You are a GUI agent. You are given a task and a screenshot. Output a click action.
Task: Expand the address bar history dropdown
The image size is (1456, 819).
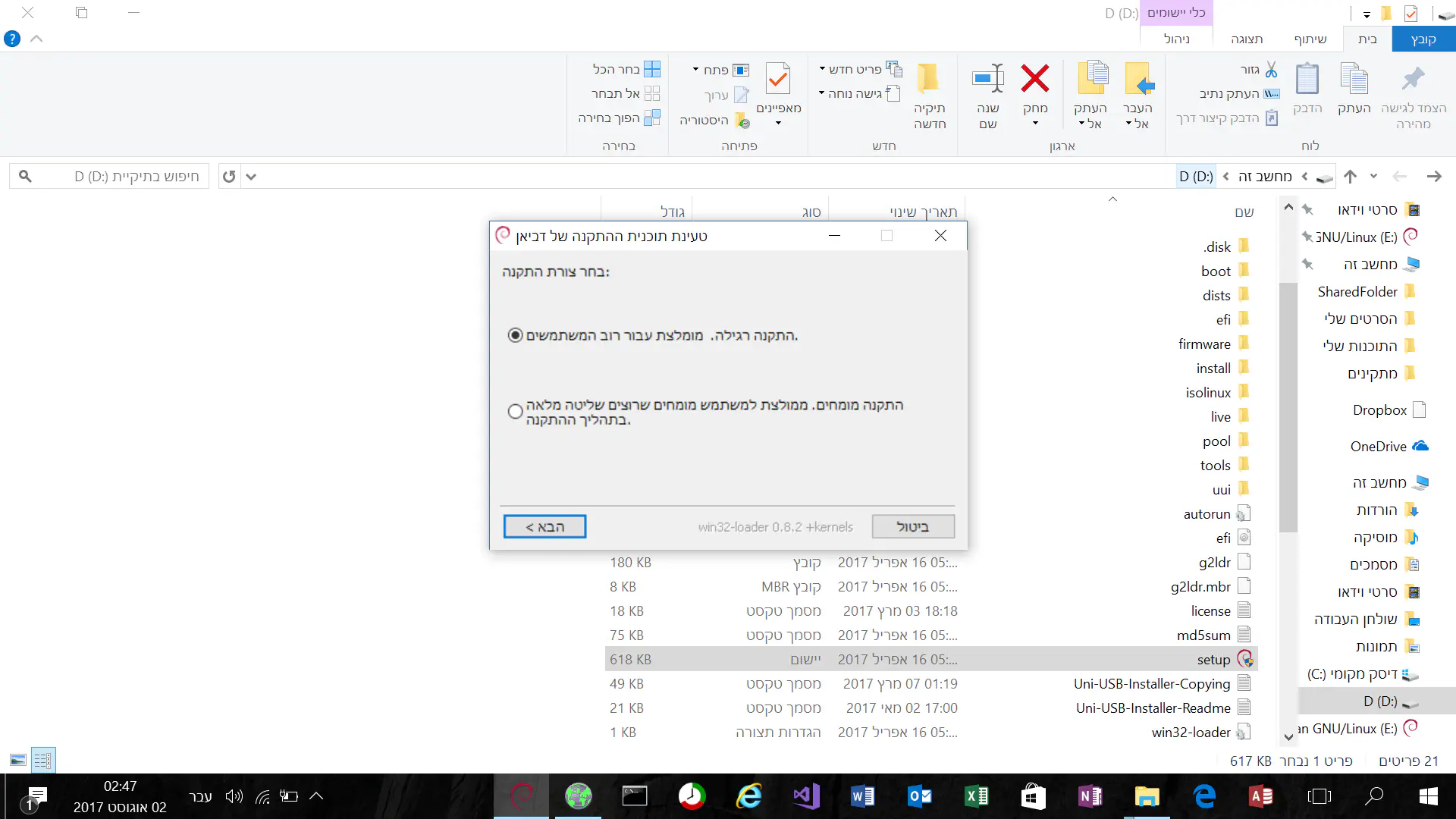pyautogui.click(x=251, y=177)
